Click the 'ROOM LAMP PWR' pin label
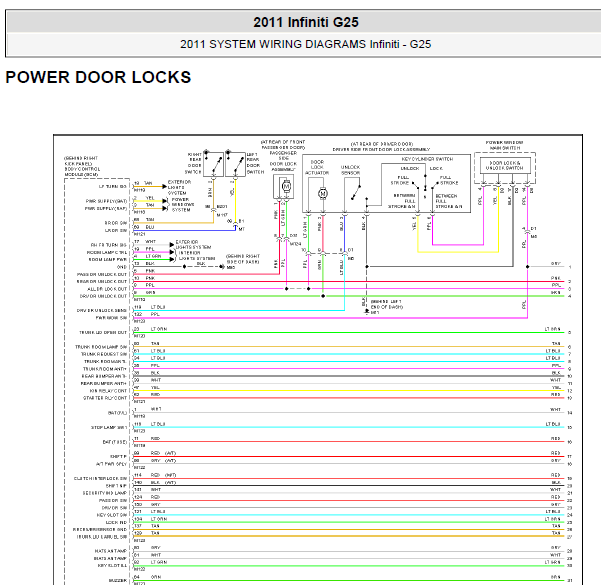The height and width of the screenshot is (585, 601). pyautogui.click(x=108, y=260)
